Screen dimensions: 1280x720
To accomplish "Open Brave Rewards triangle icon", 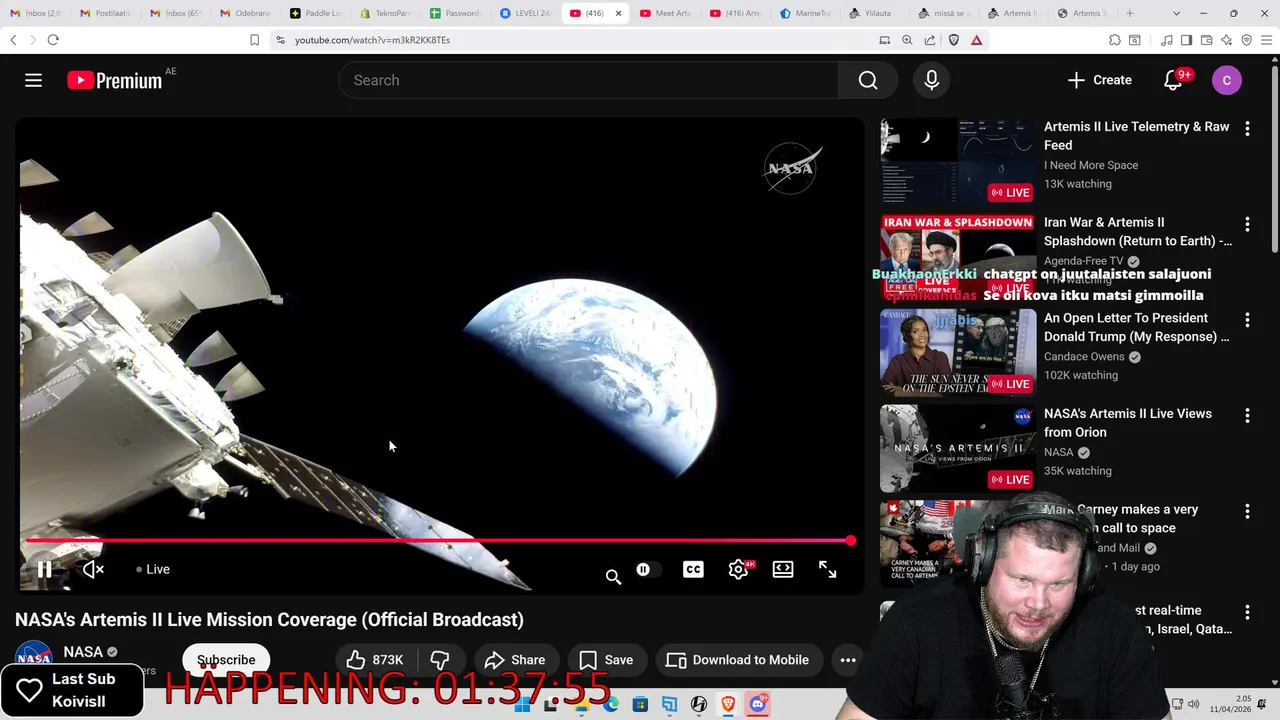I will (977, 40).
